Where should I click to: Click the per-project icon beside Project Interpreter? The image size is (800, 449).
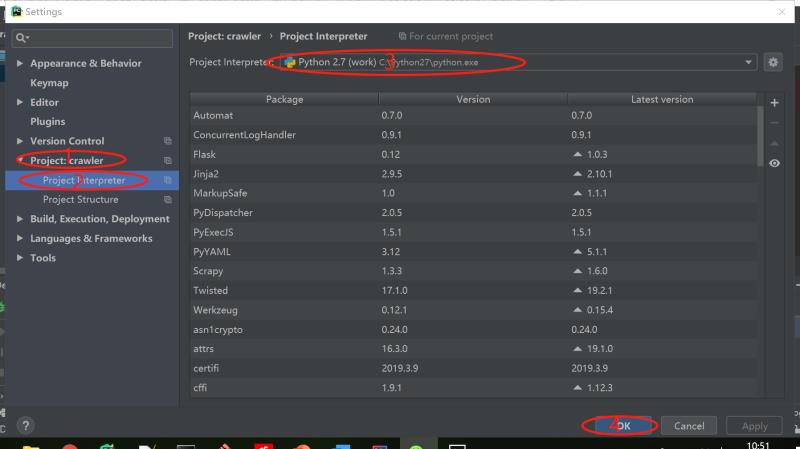click(167, 180)
